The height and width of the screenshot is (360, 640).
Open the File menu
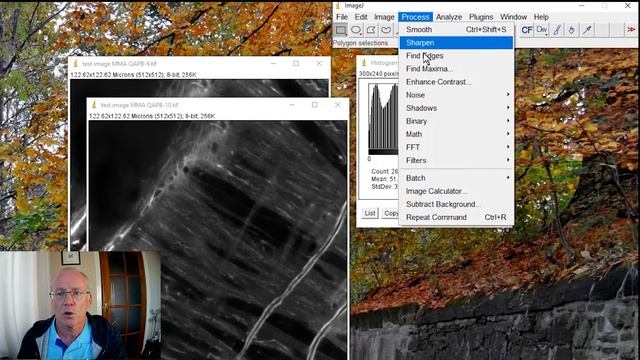click(342, 17)
